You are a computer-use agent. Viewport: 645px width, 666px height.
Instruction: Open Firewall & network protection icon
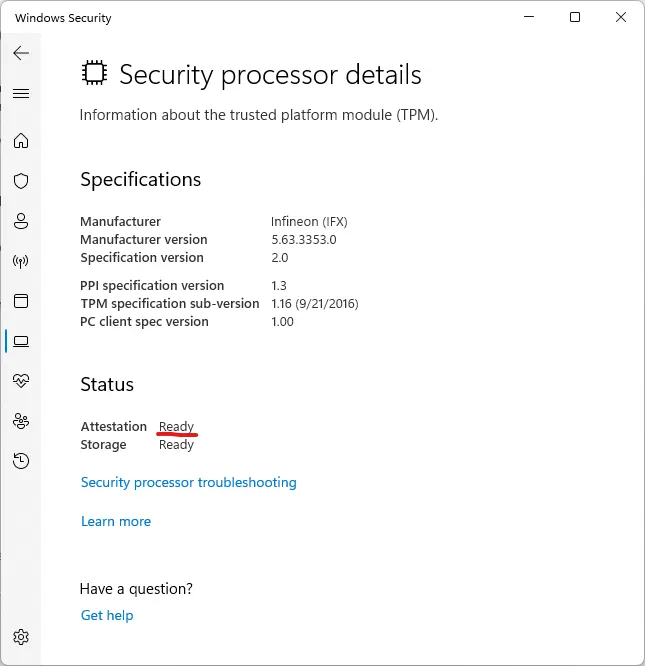21,261
